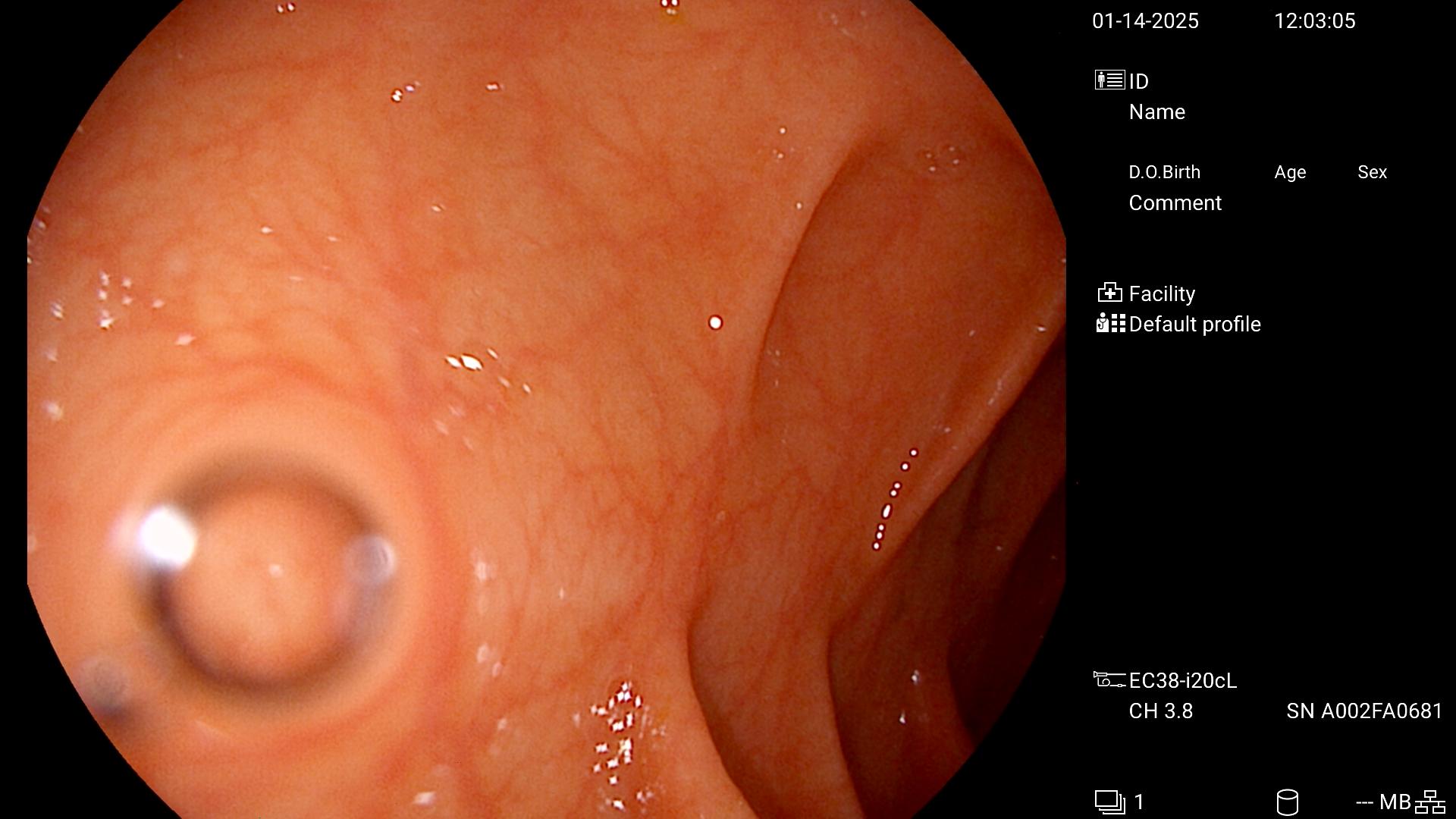Click the Default profile text
The width and height of the screenshot is (1456, 819).
tap(1194, 325)
